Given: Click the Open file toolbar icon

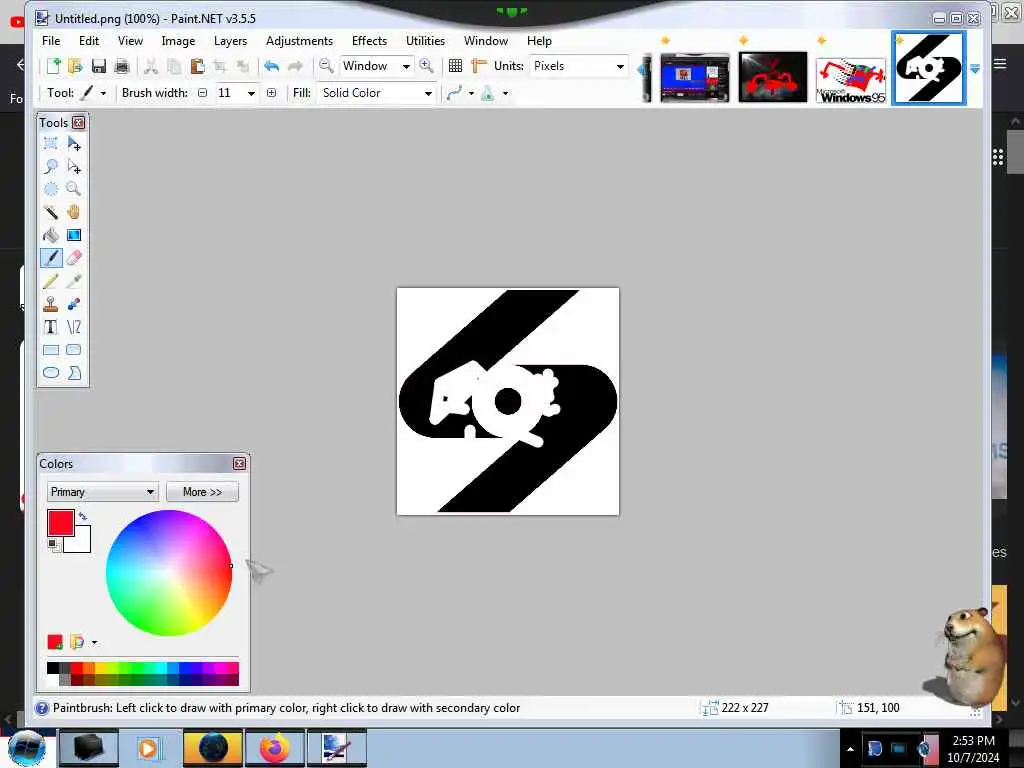Looking at the screenshot, I should (76, 66).
